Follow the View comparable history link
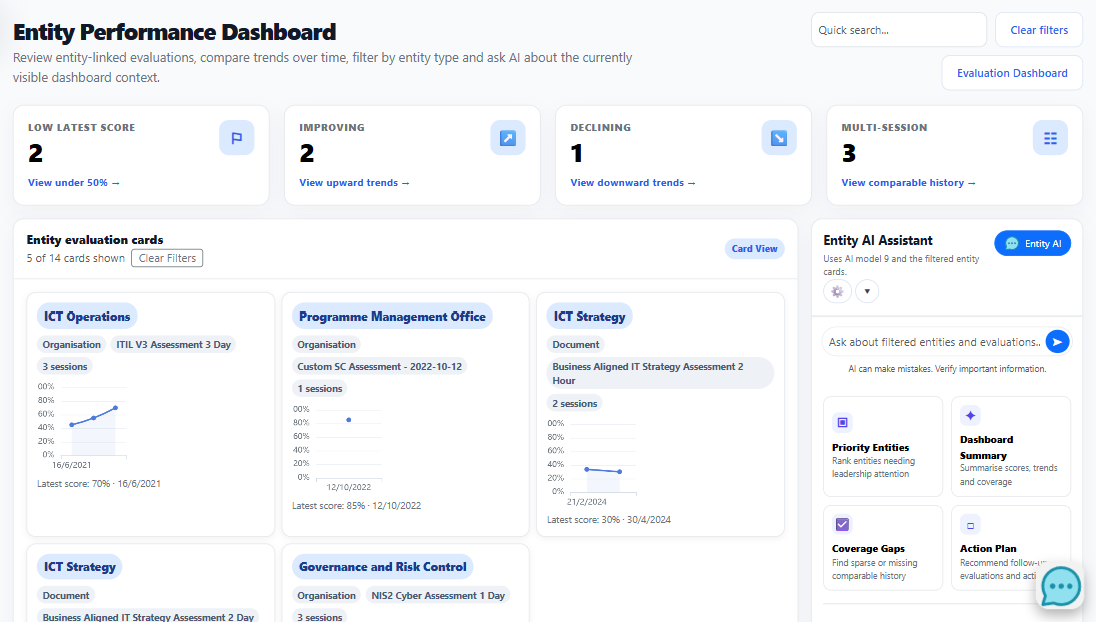 click(908, 182)
